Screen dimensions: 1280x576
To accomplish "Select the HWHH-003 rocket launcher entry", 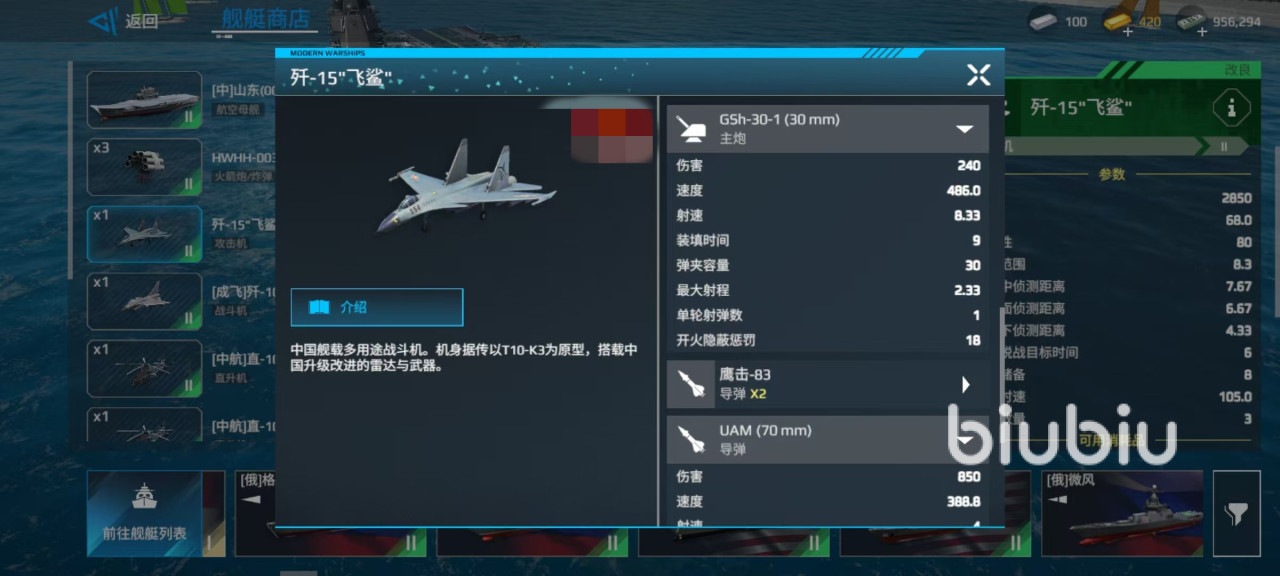I will pyautogui.click(x=145, y=167).
